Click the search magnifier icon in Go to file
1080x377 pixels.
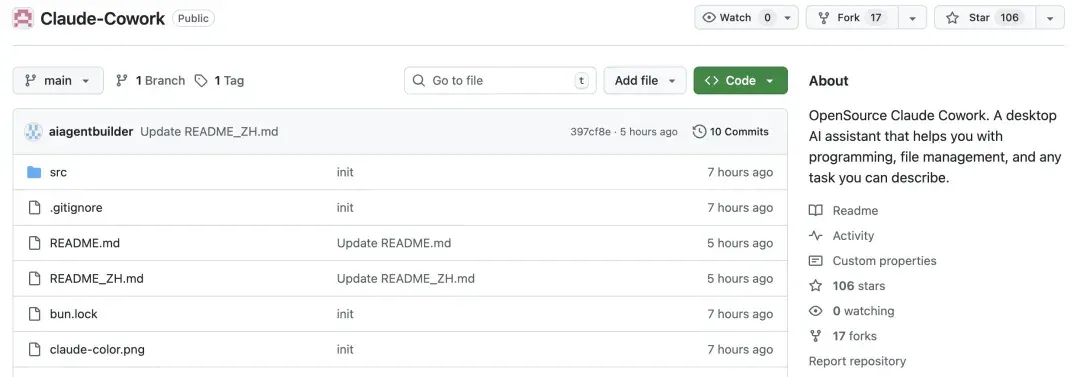pos(419,81)
